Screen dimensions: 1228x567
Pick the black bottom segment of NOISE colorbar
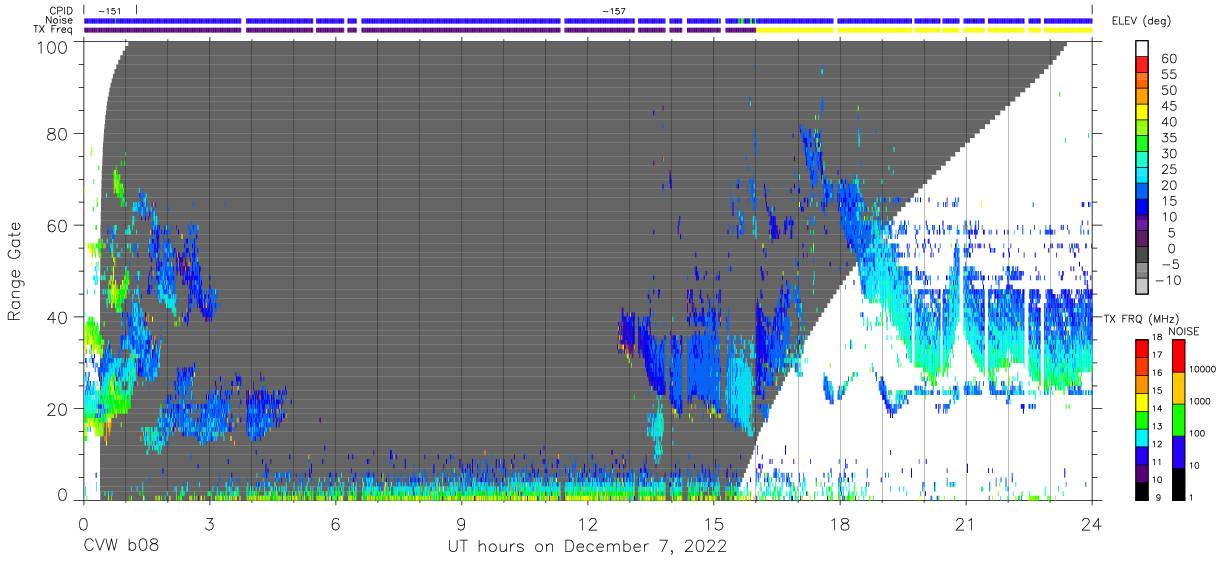coord(1177,482)
